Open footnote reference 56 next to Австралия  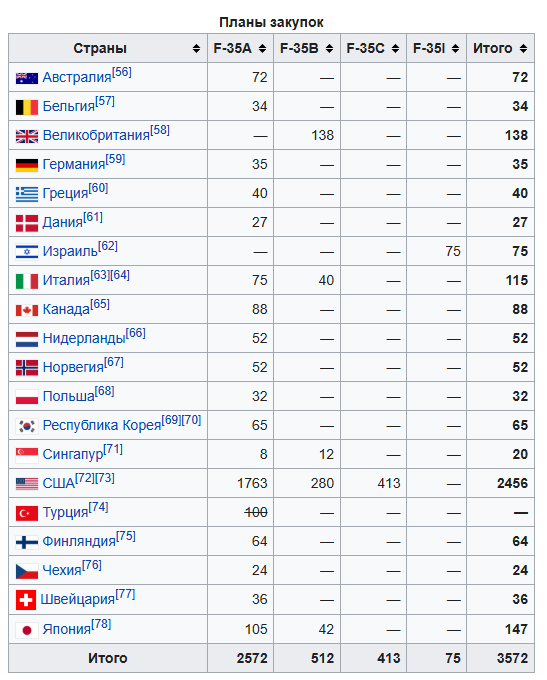(x=121, y=72)
